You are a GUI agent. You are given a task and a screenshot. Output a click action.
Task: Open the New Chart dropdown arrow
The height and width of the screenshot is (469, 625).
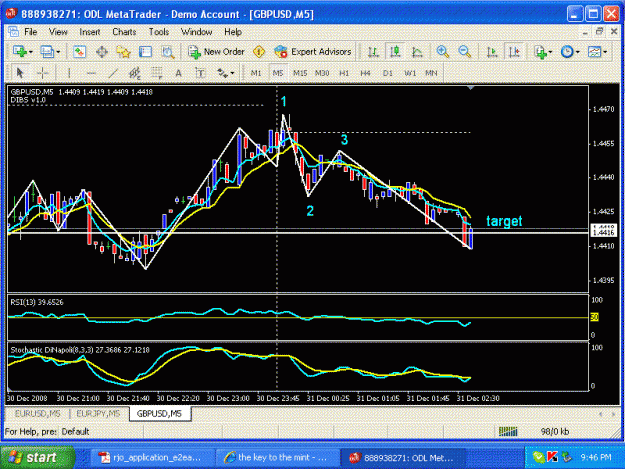click(31, 52)
